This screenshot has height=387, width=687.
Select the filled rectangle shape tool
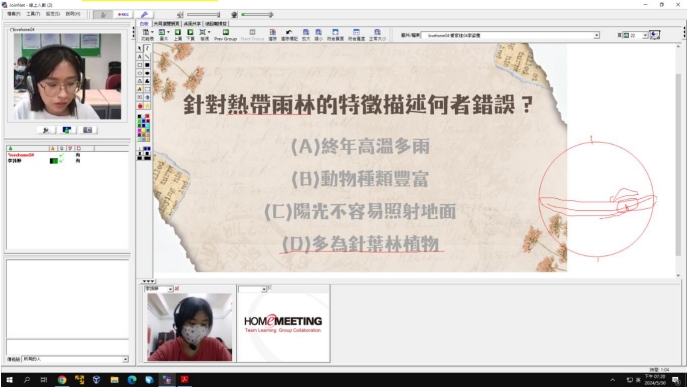pyautogui.click(x=147, y=65)
